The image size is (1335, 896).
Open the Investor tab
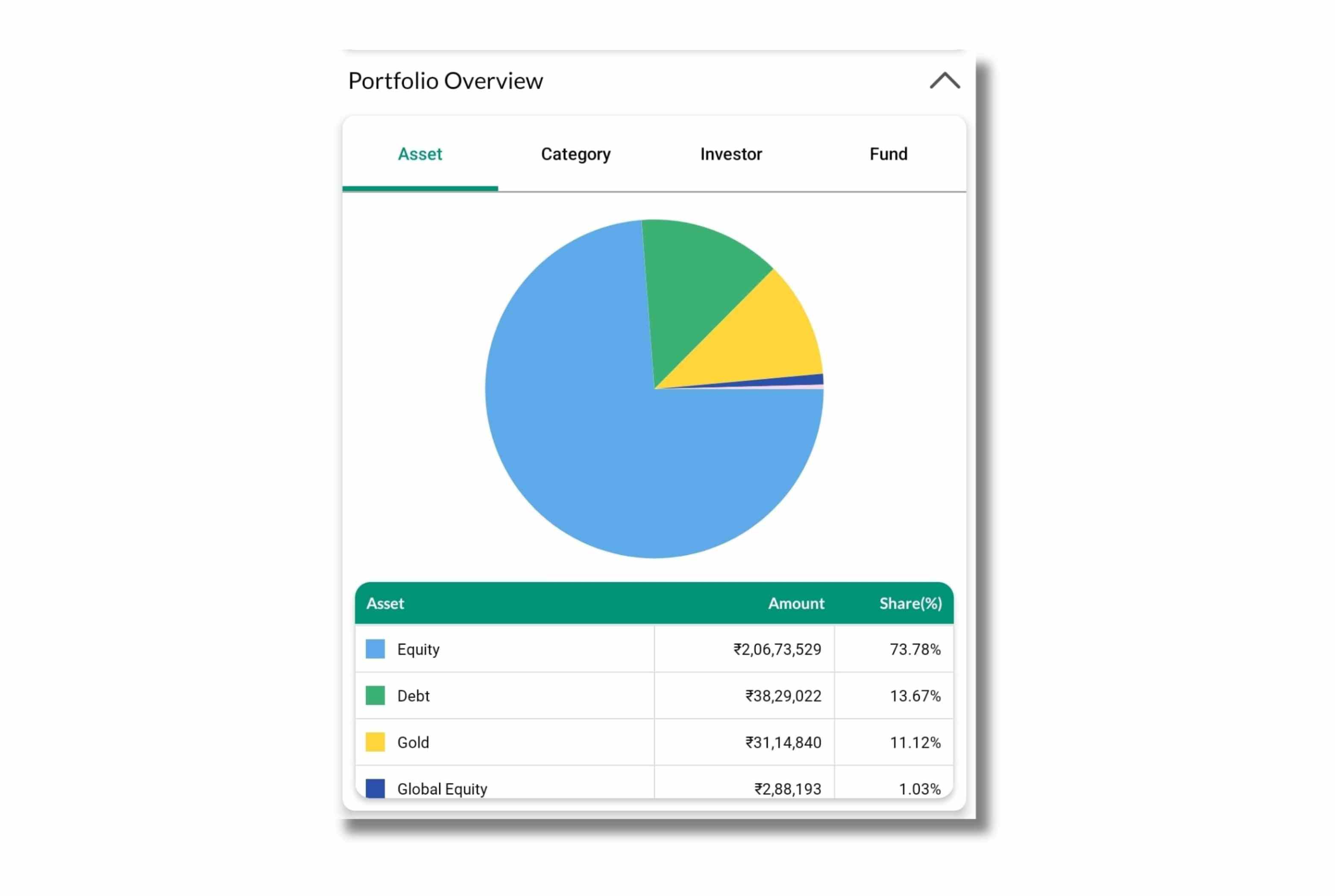731,154
